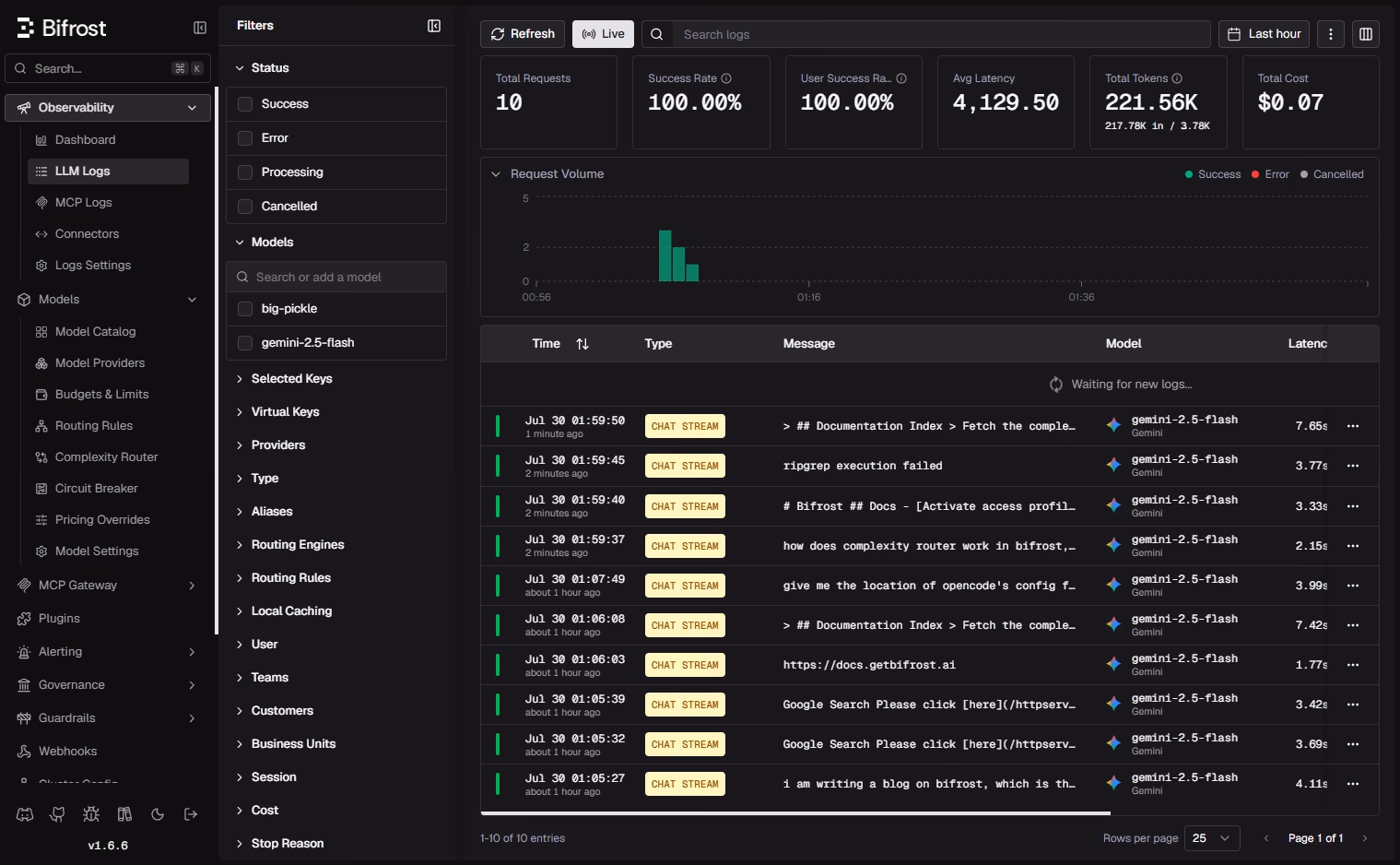Open Complexity Router in the sidebar

point(108,457)
